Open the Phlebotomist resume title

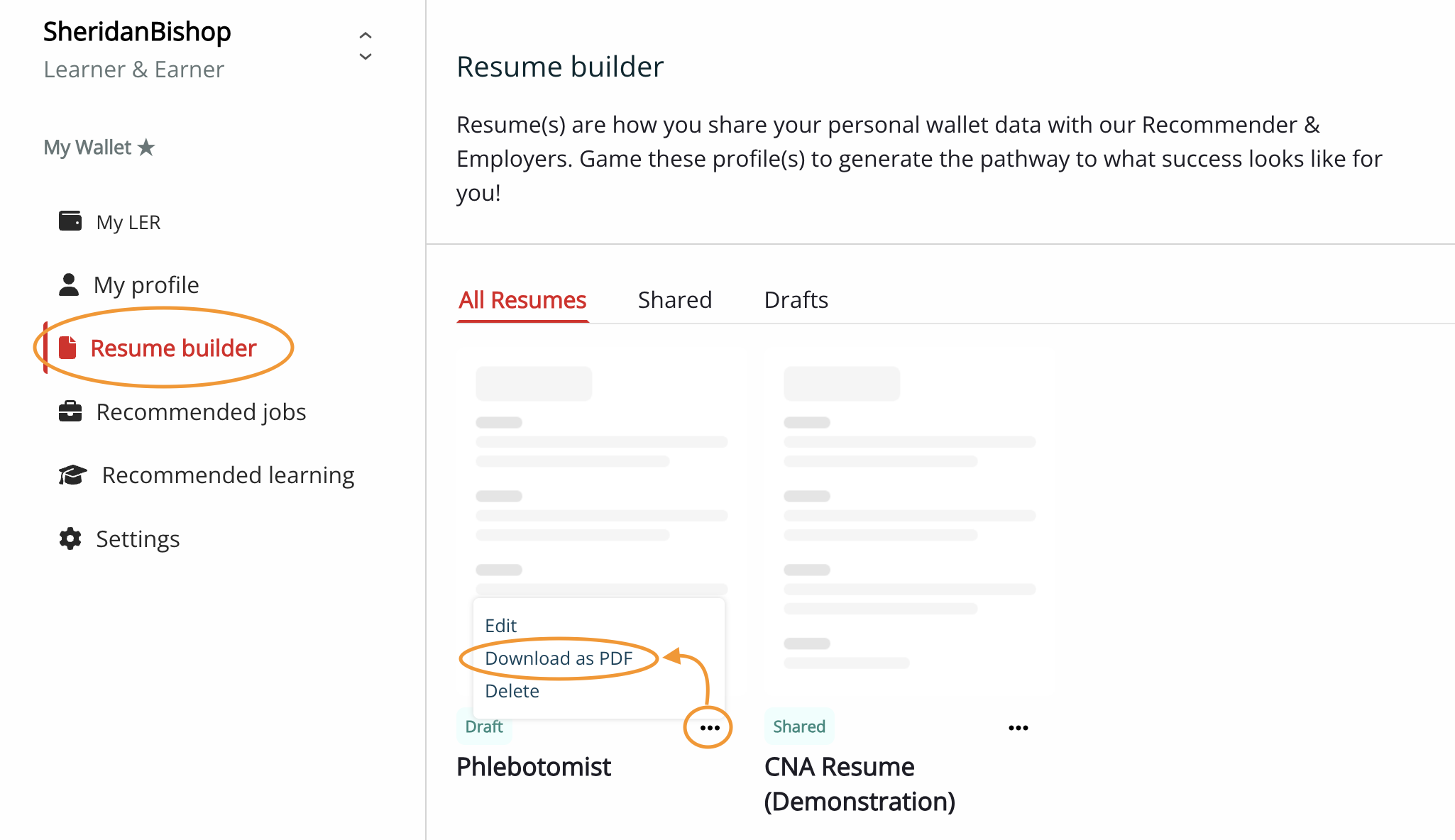tap(534, 767)
